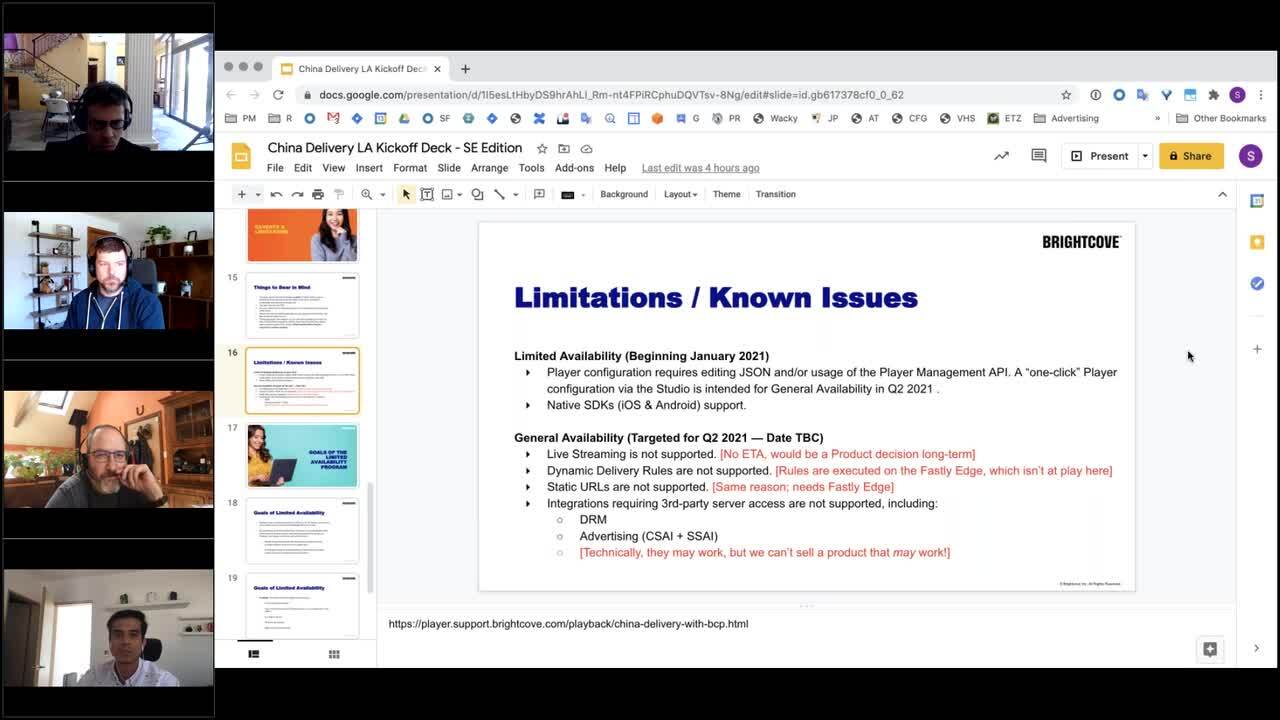Click the get add-ons plus icon

point(1257,349)
